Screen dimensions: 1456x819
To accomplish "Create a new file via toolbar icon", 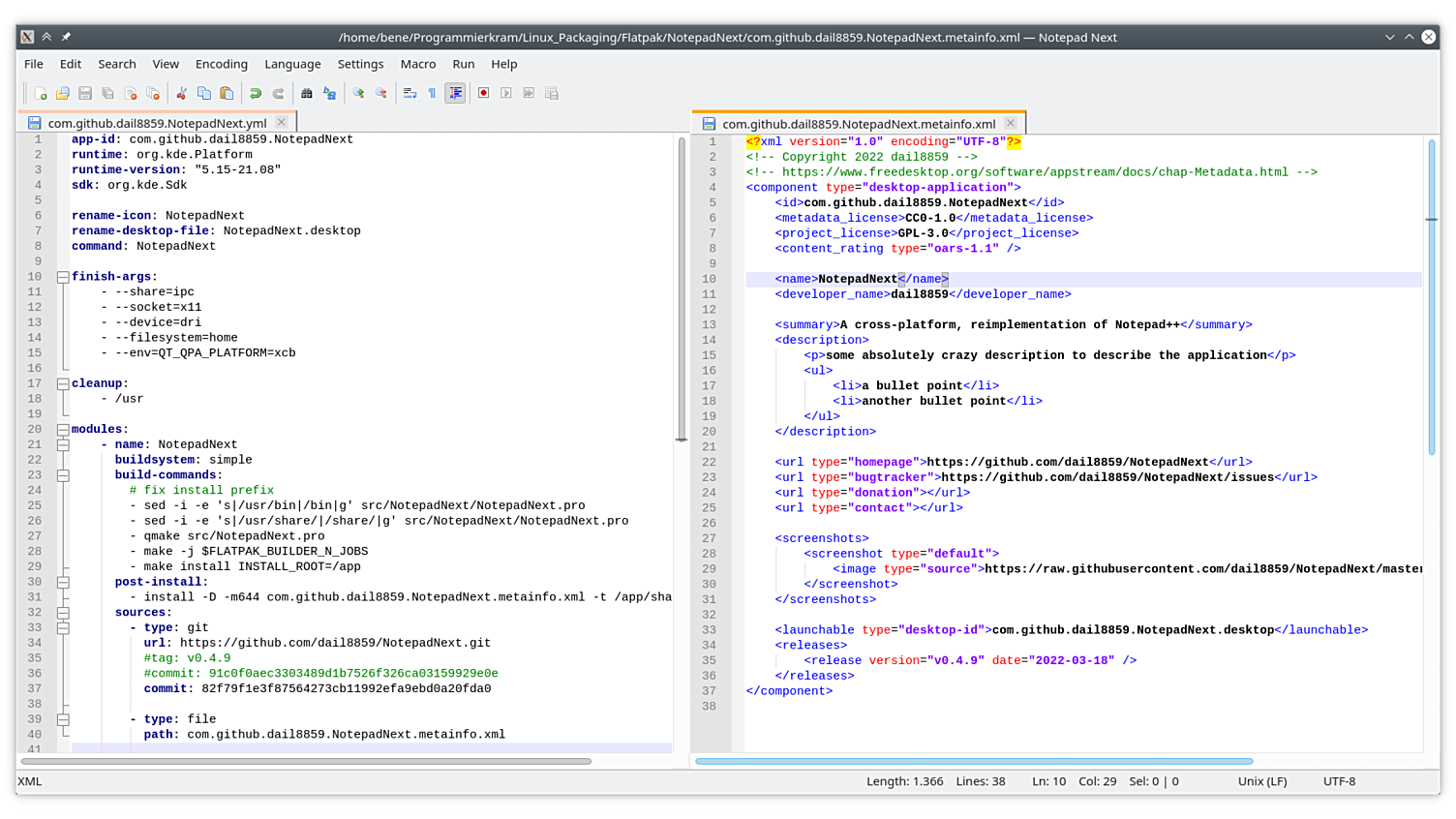I will coord(40,93).
